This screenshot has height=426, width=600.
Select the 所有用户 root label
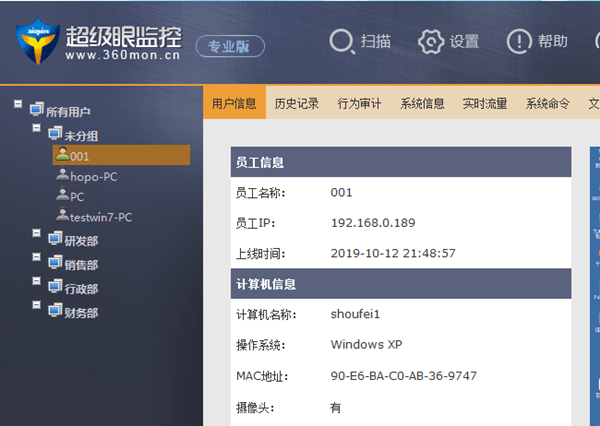(x=68, y=112)
